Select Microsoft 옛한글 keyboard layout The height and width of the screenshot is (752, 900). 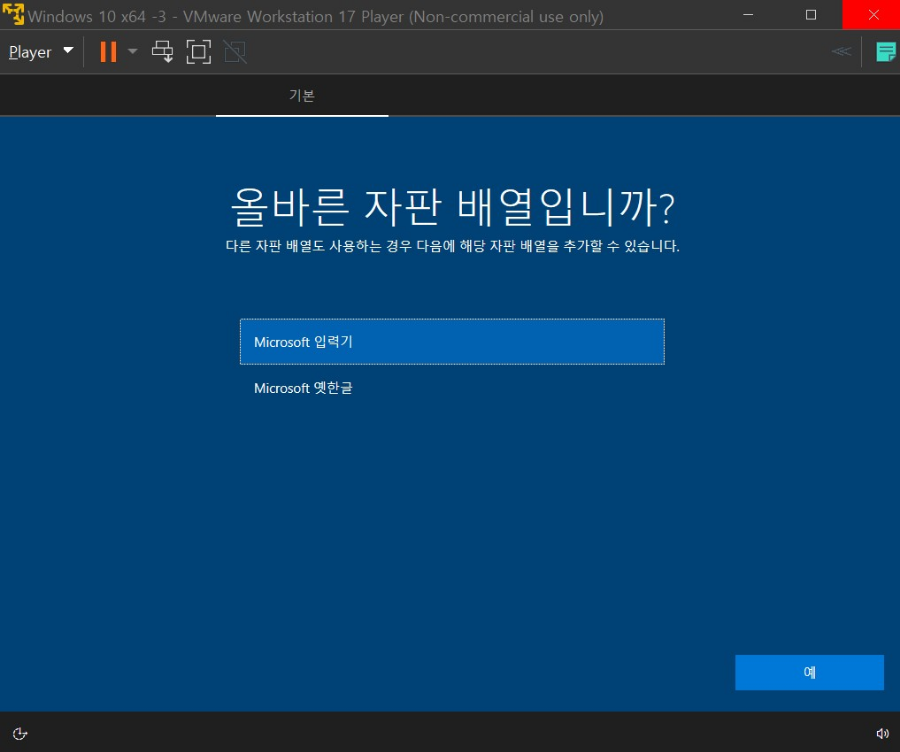point(452,388)
